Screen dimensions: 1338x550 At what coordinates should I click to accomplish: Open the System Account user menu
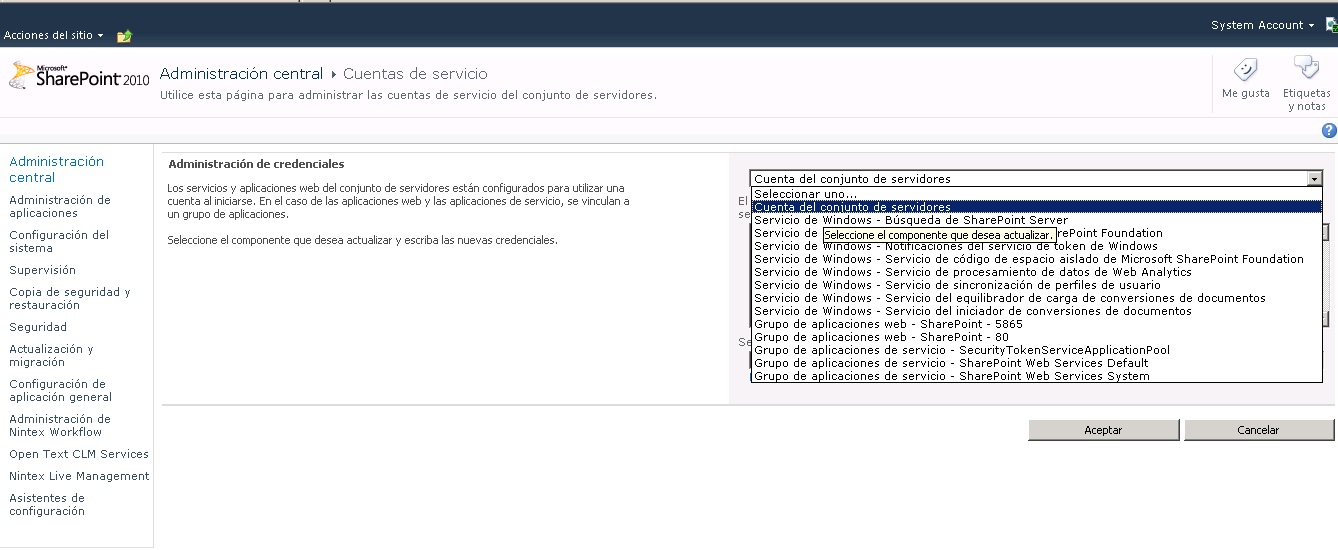1263,25
